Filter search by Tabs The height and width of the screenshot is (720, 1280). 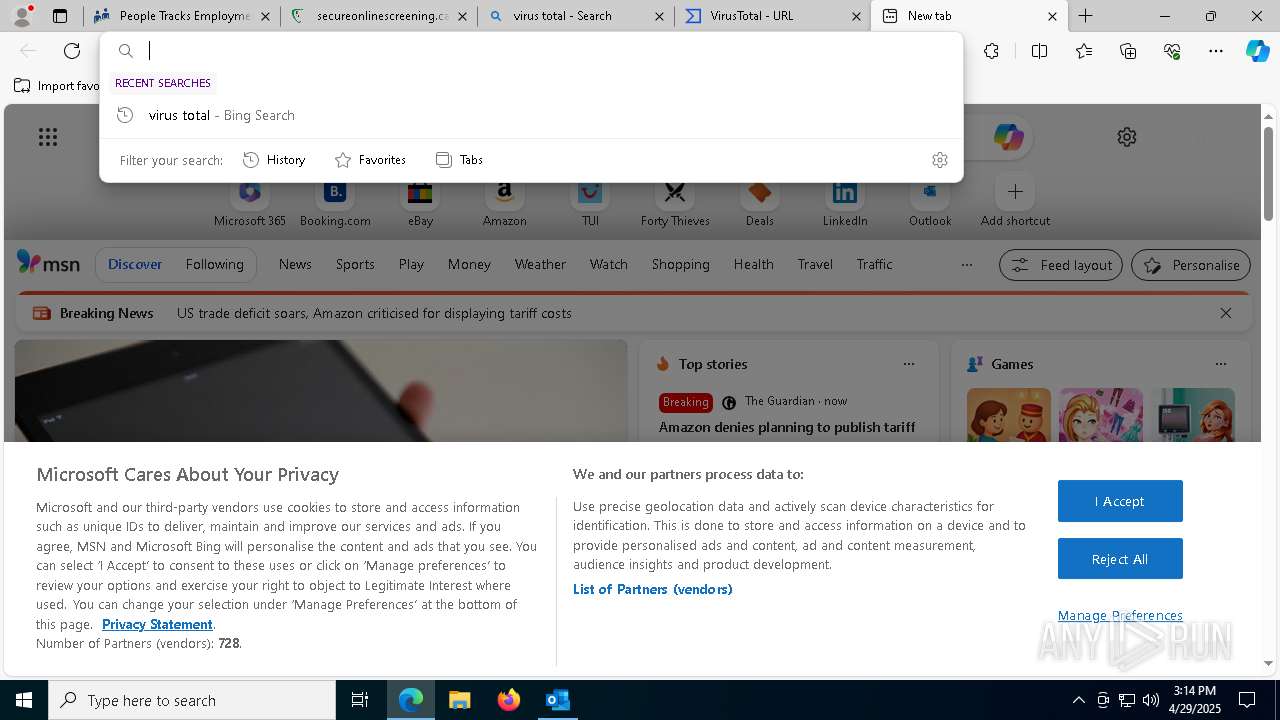pos(459,160)
